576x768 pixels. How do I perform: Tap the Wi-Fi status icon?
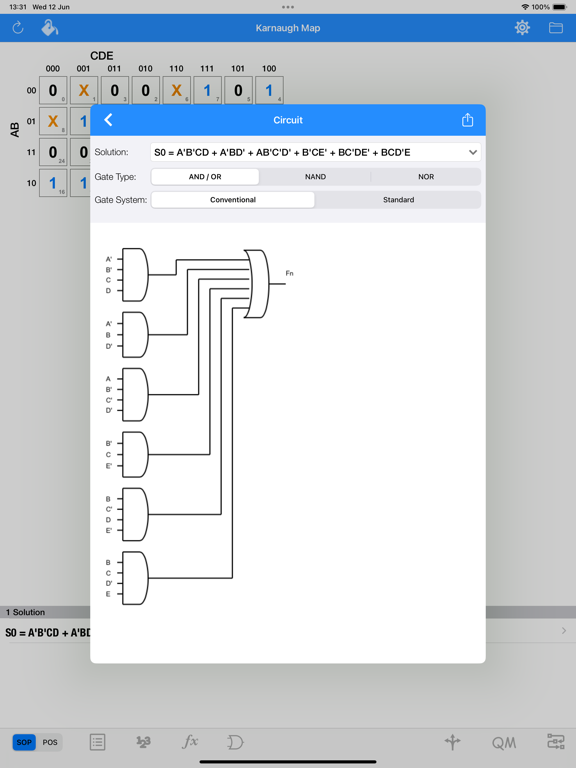(x=525, y=7)
